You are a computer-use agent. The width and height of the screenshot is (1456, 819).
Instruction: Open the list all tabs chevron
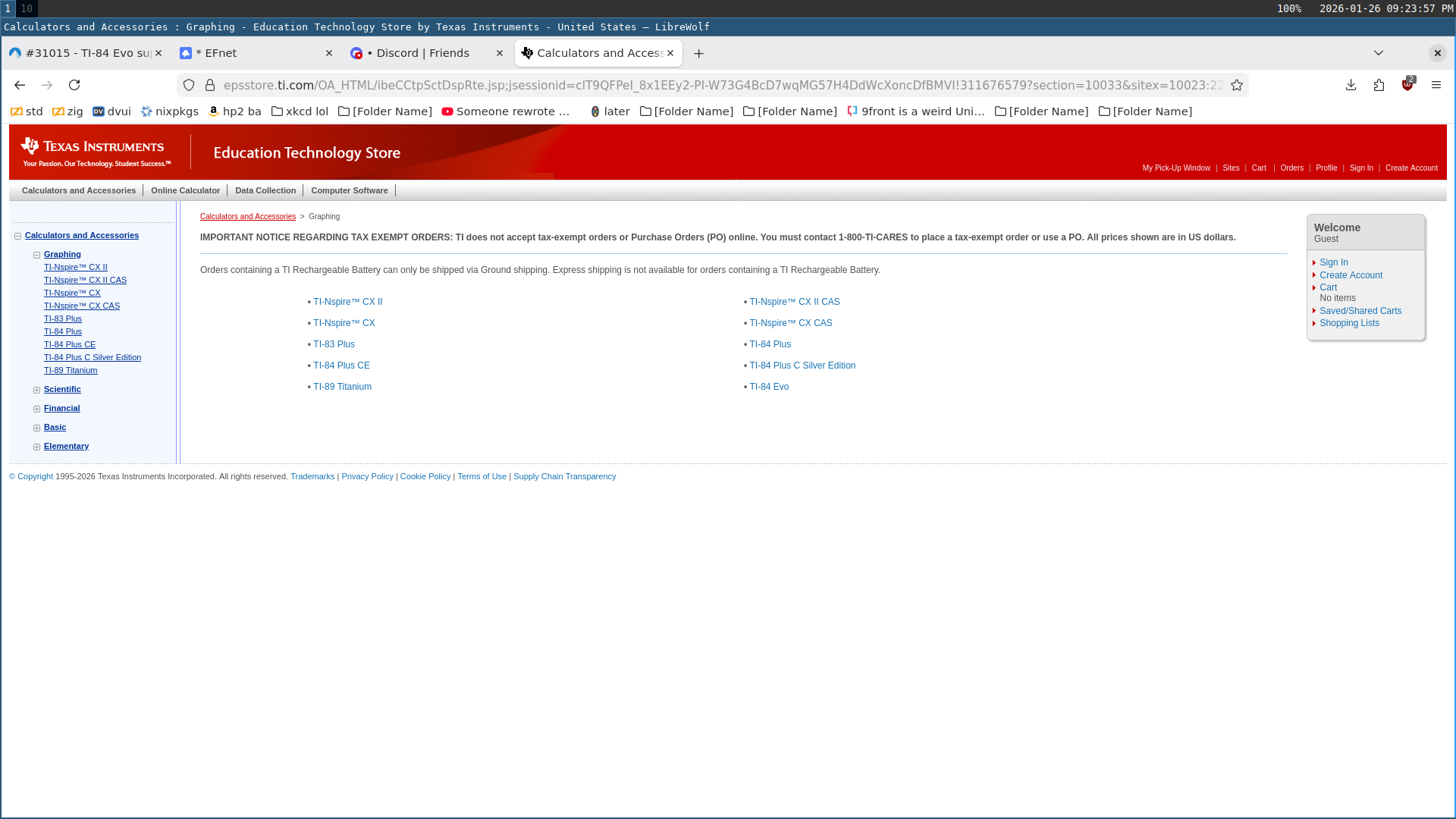[x=1378, y=53]
